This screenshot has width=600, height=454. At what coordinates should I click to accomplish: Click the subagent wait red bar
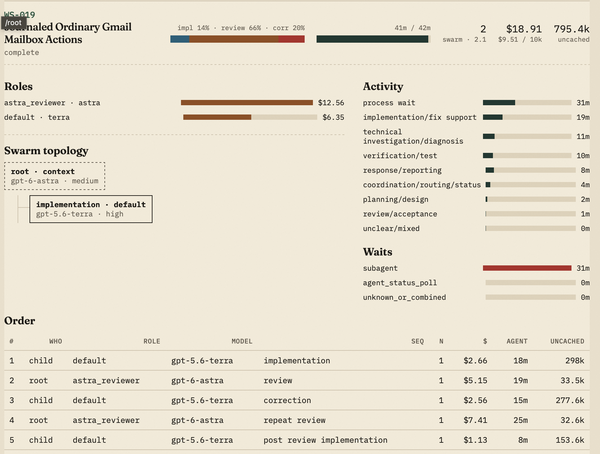pos(527,268)
